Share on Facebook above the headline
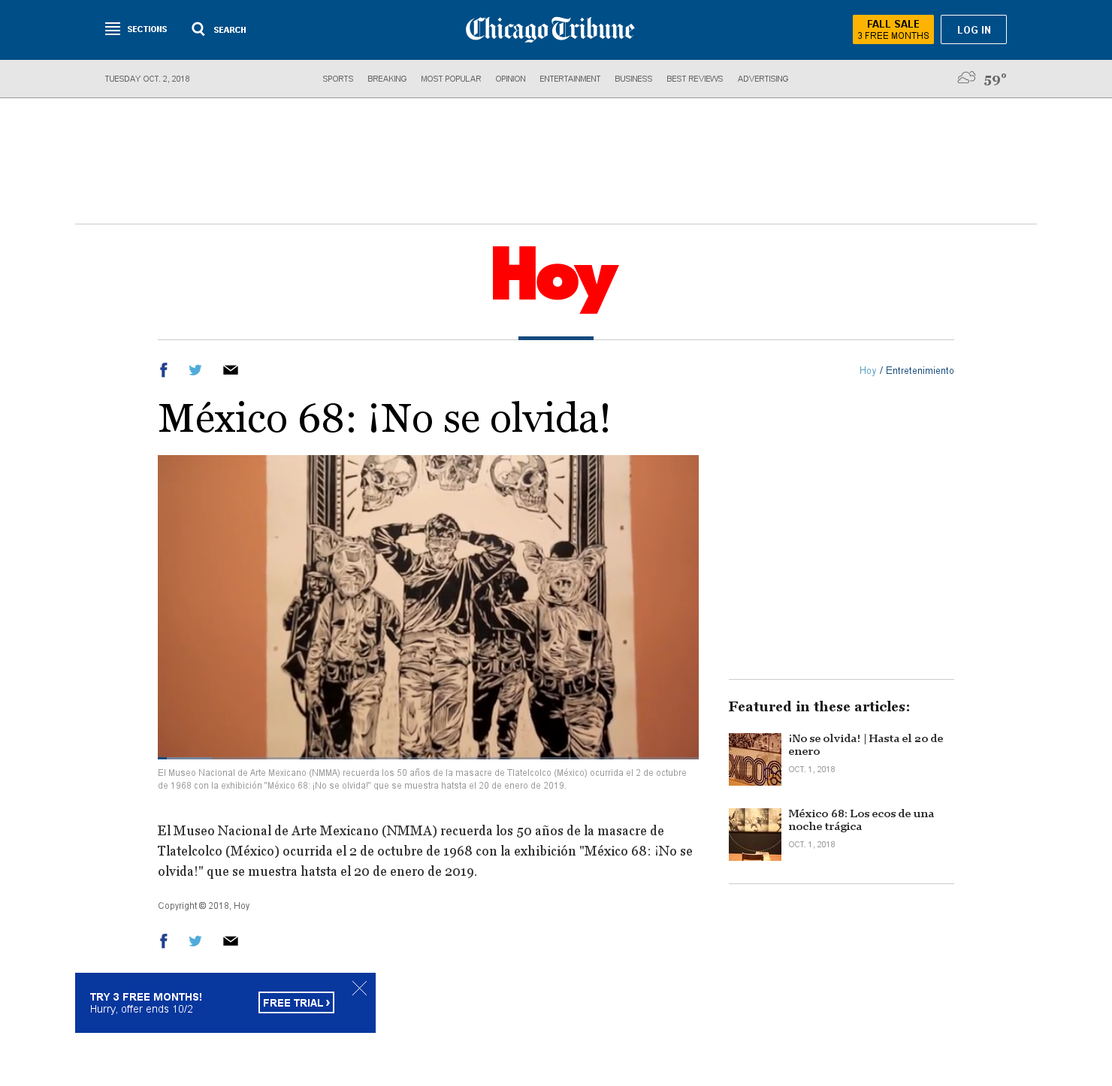Viewport: 1112px width, 1086px height. (x=164, y=370)
